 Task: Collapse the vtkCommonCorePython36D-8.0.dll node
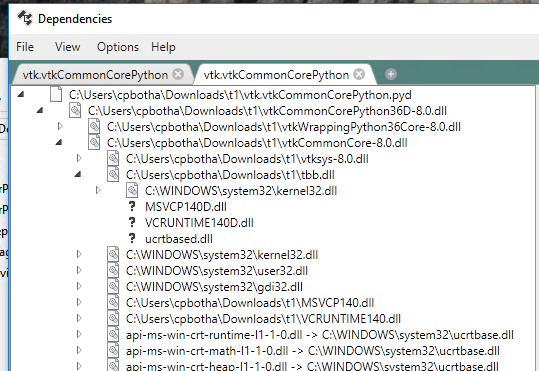40,110
